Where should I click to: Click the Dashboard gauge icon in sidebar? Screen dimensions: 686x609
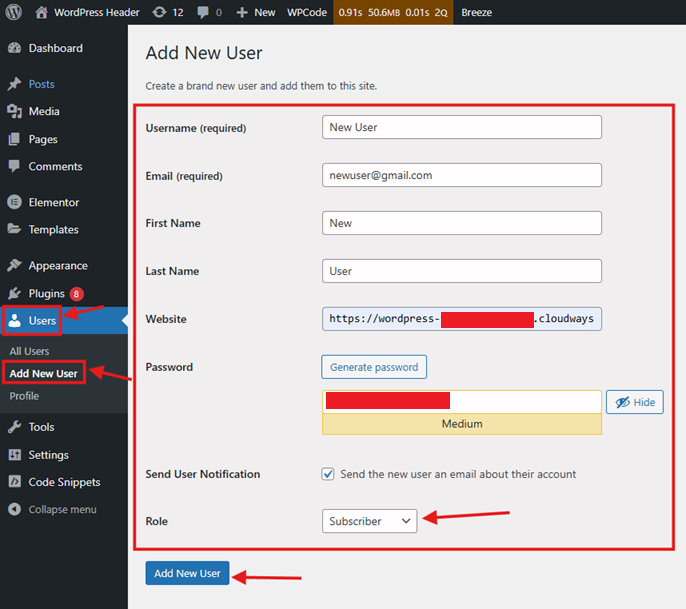(14, 48)
